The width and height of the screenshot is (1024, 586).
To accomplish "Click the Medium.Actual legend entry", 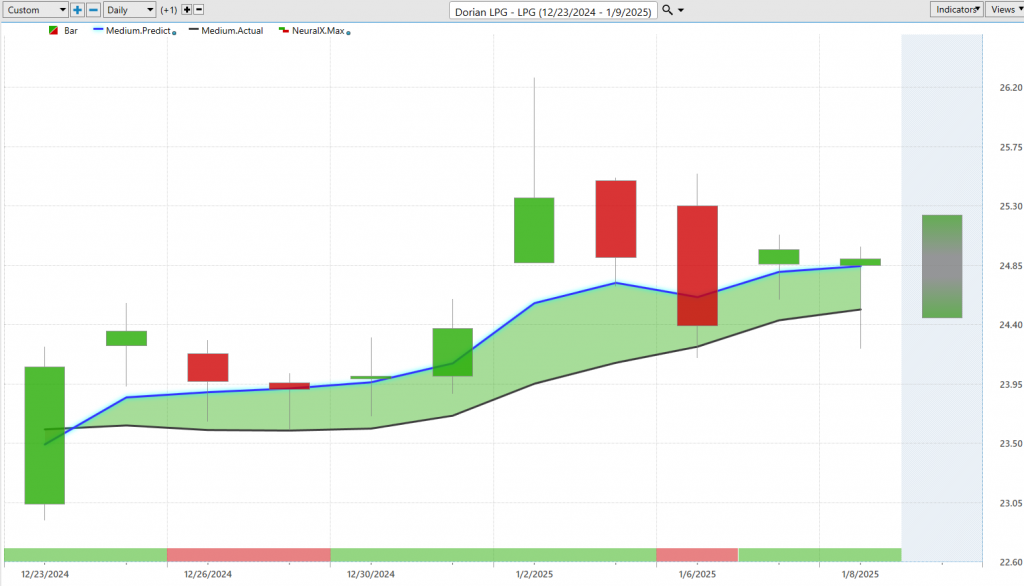I will point(226,31).
